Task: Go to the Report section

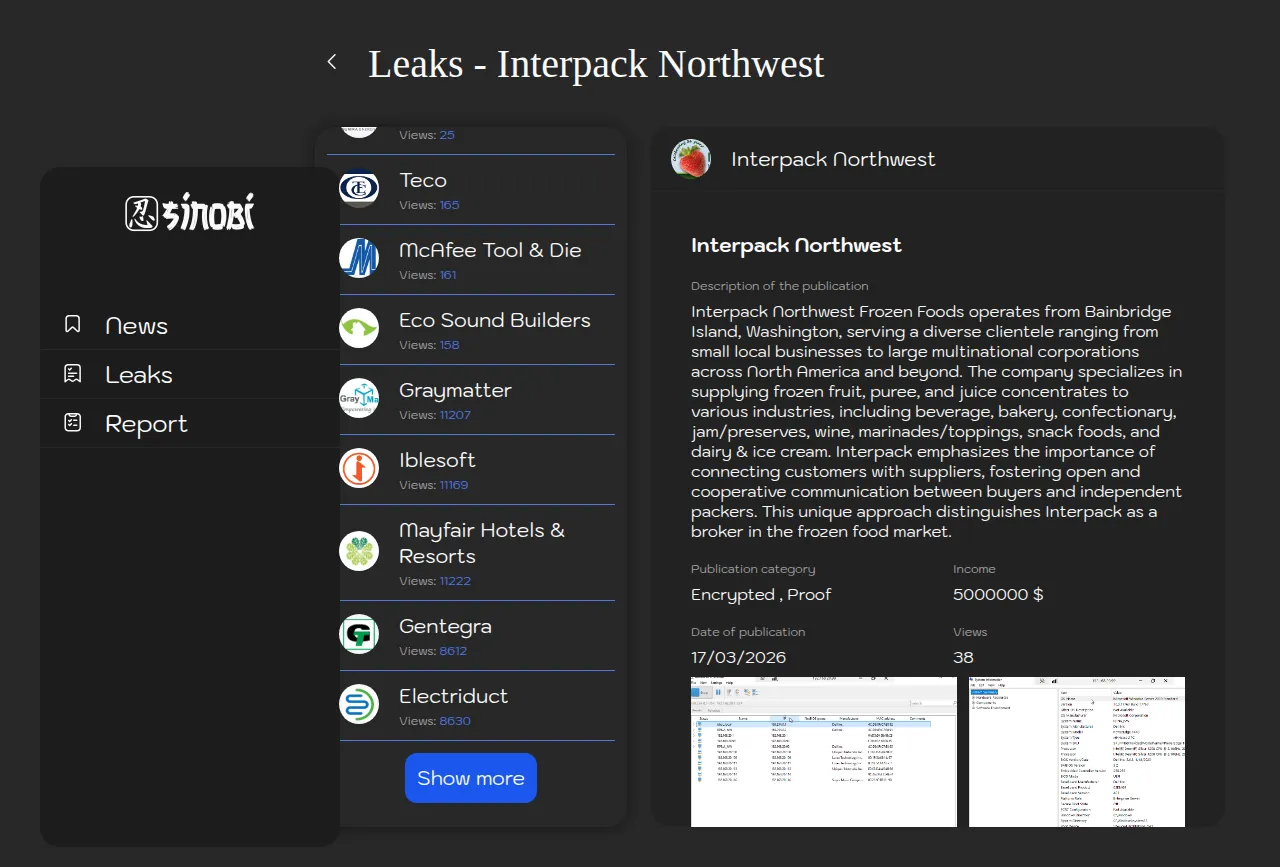Action: point(146,424)
